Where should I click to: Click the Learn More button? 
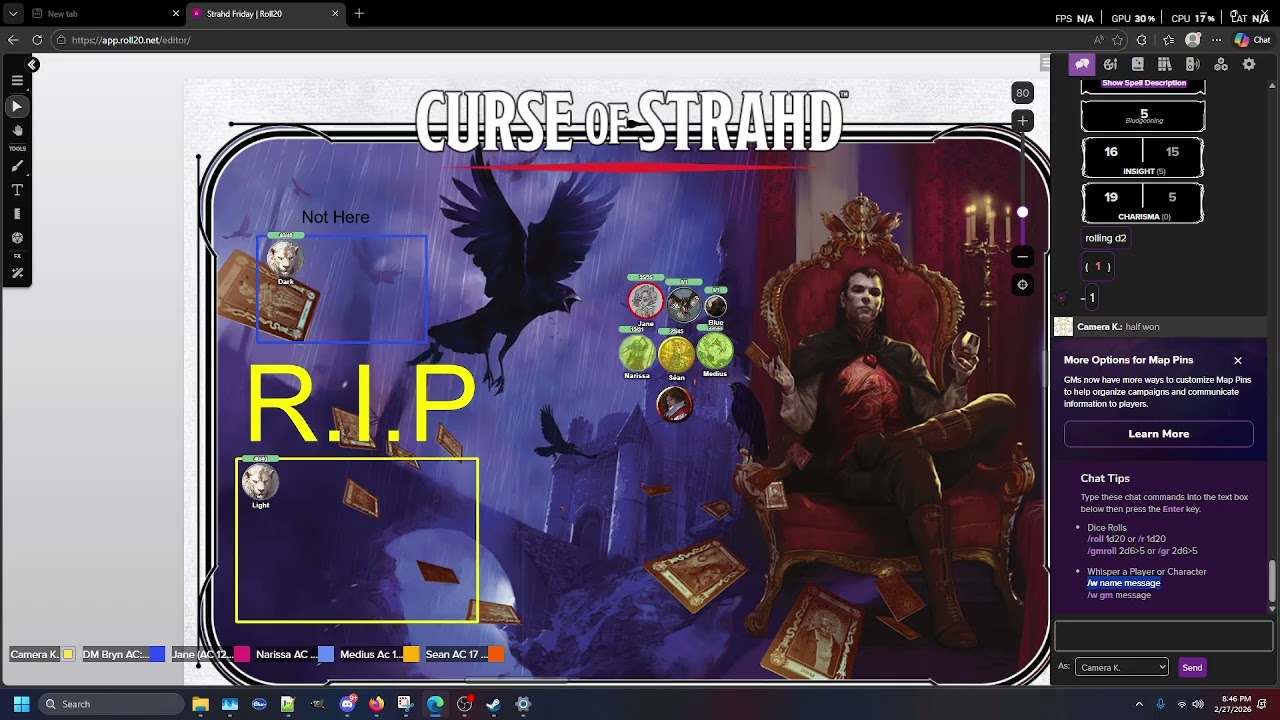(x=1158, y=434)
